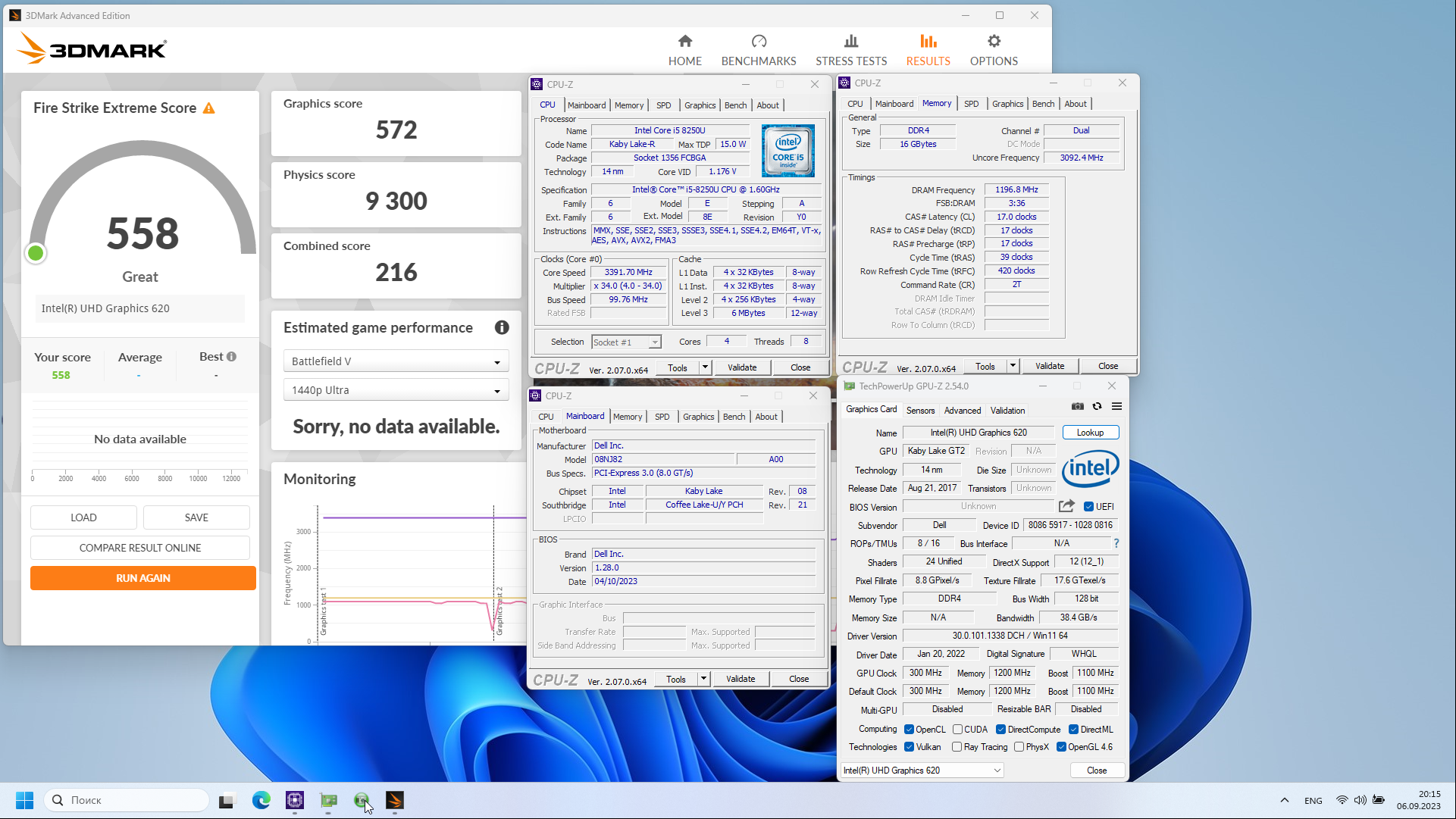Screen dimensions: 1456x819
Task: Toggle the CUDA checkbox
Action: (957, 730)
